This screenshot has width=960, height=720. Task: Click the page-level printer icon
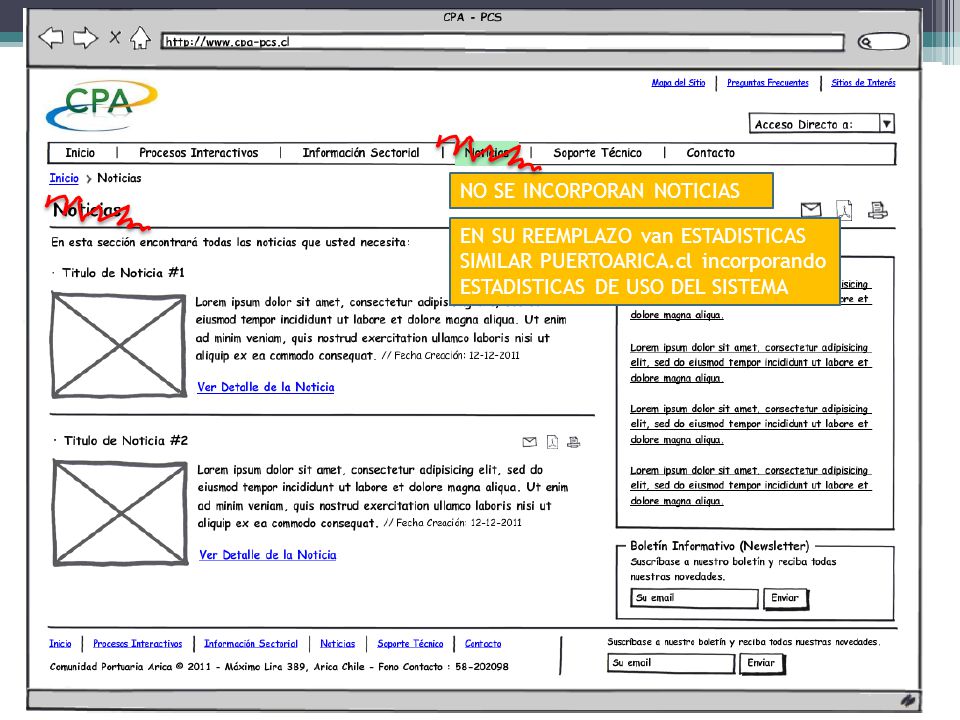coord(878,210)
